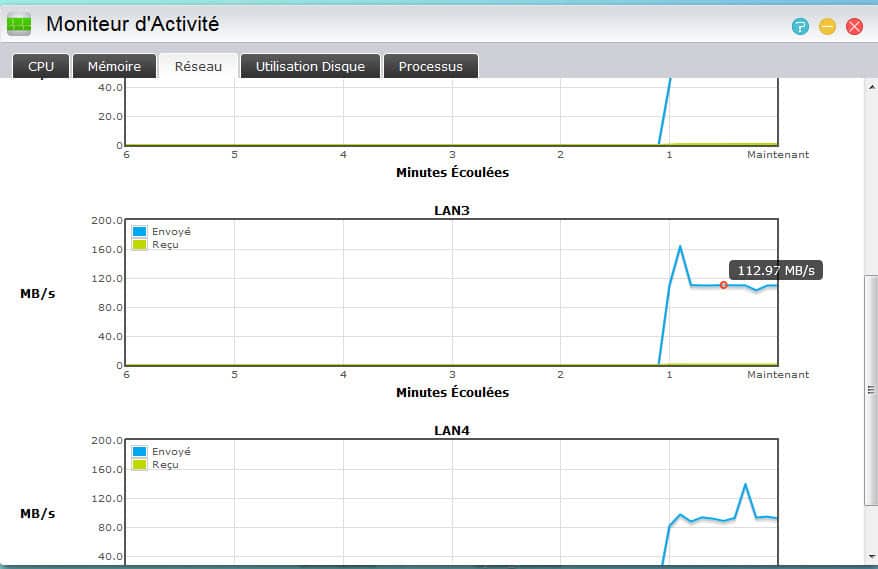
Task: Click the 200.0 axis value on LAN3
Action: click(x=107, y=221)
